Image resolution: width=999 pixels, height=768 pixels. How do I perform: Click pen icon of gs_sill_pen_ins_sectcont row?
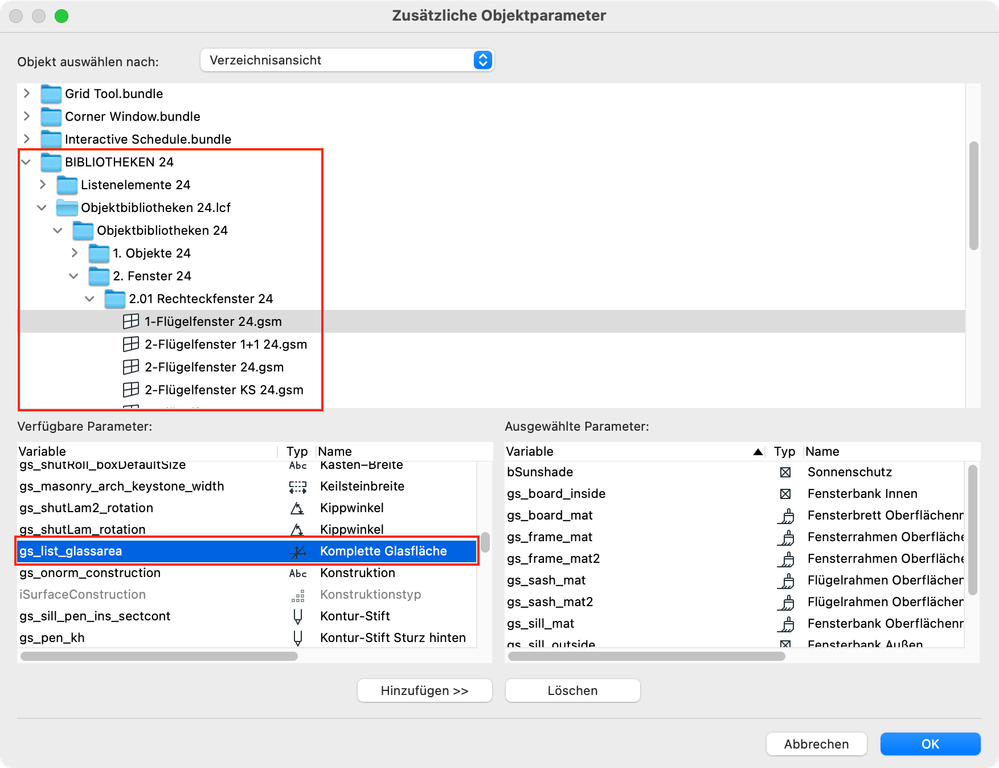tap(297, 617)
